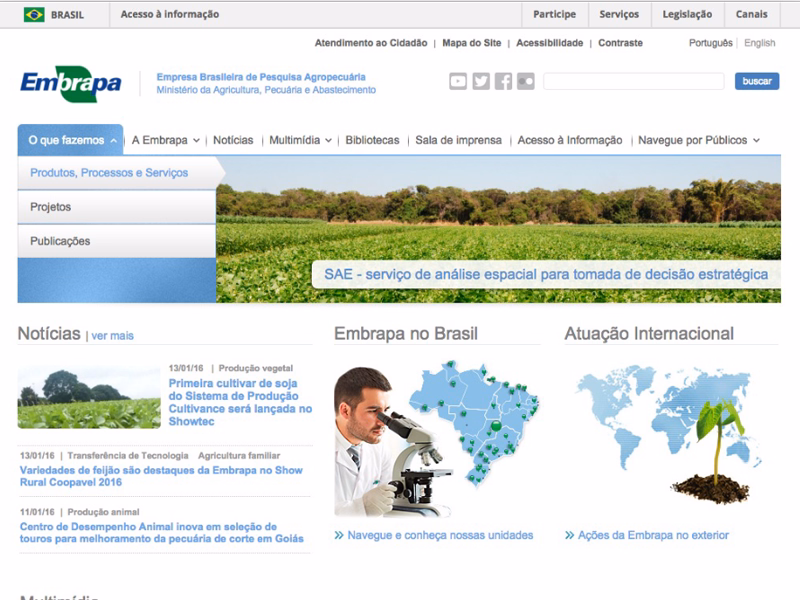Click soybean field news thumbnail
This screenshot has height=600, width=800.
tap(89, 397)
